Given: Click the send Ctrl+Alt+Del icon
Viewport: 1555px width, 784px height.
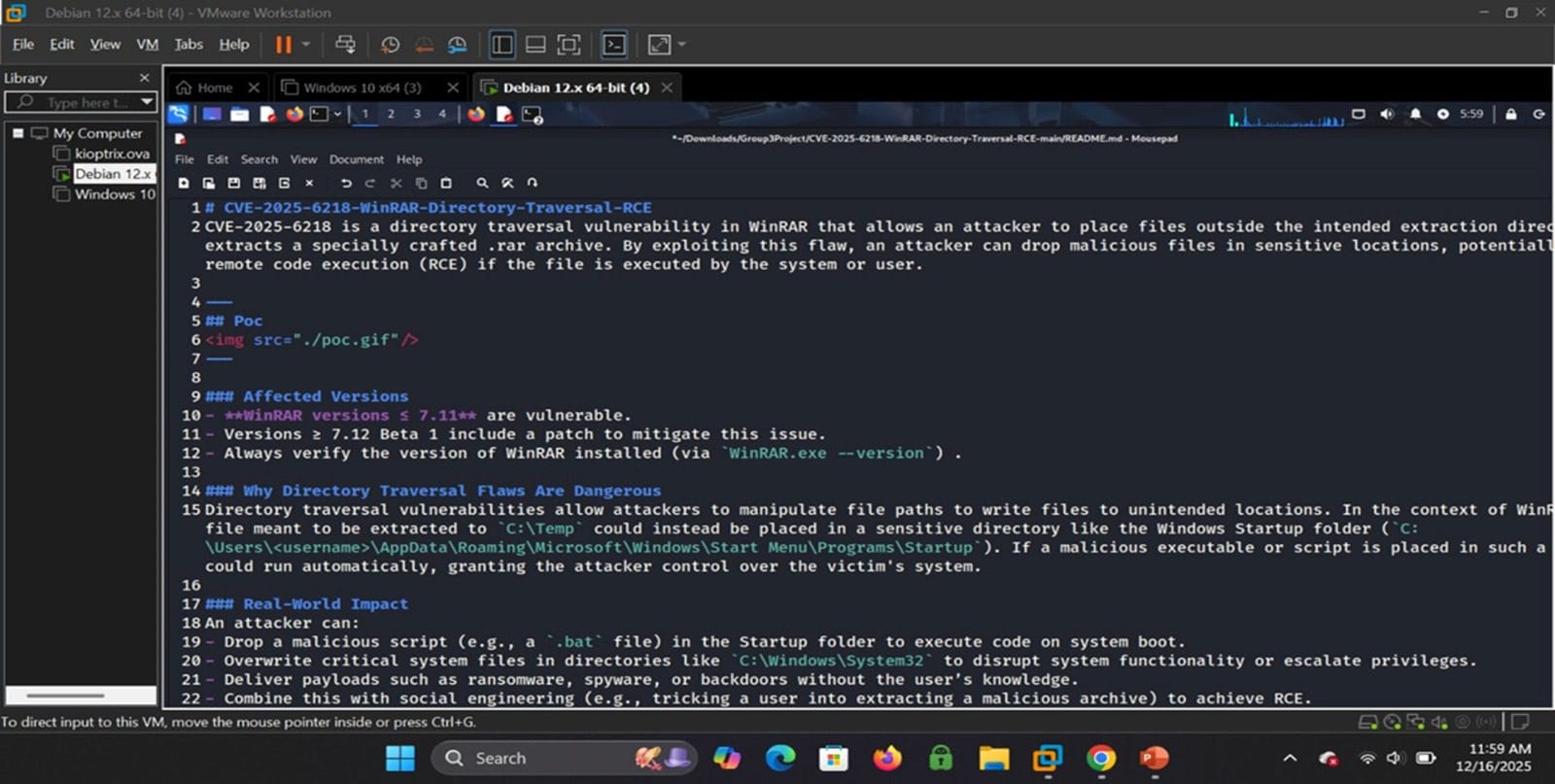Looking at the screenshot, I should (345, 45).
